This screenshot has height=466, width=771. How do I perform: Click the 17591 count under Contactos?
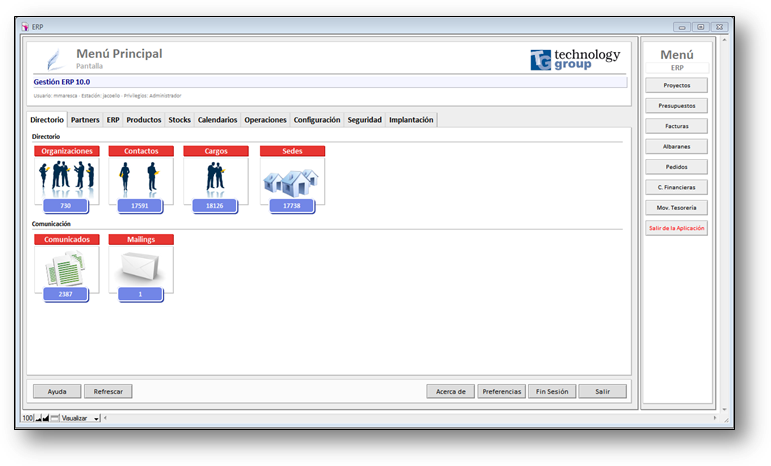[141, 206]
